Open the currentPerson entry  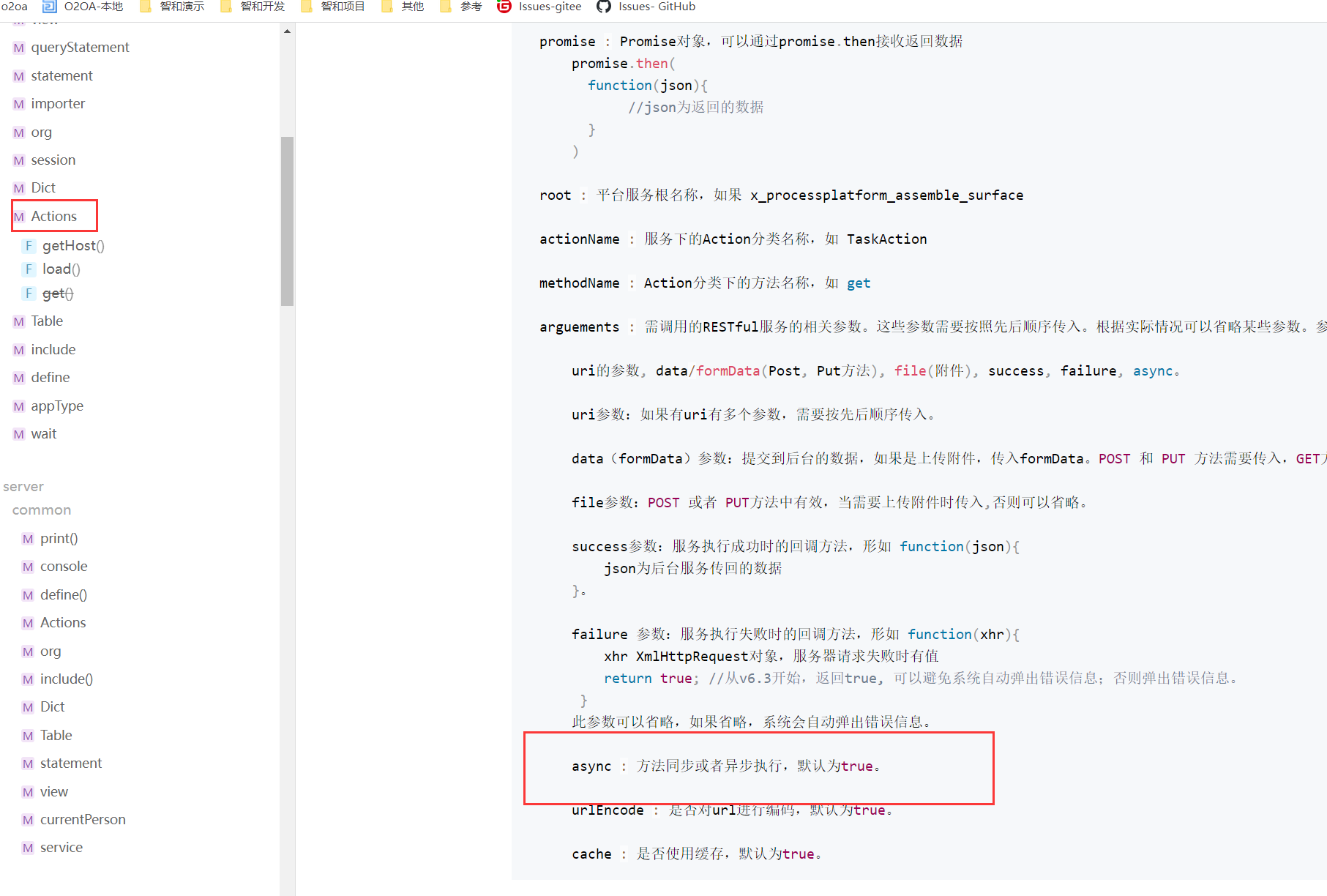pyautogui.click(x=83, y=820)
